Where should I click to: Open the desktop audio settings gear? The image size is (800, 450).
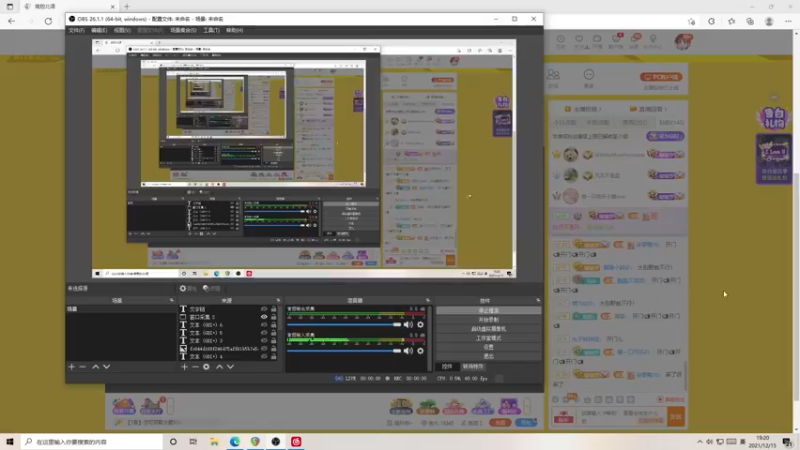[x=420, y=324]
